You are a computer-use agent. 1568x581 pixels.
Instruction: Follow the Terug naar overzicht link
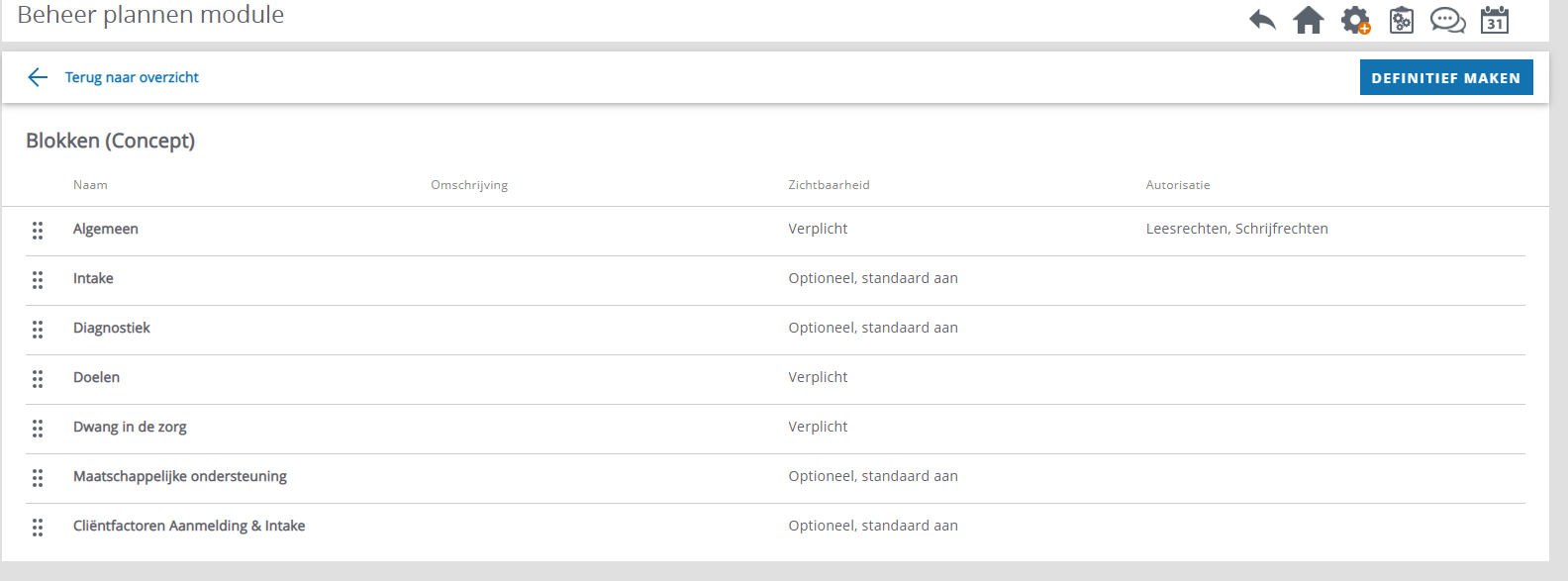pos(132,77)
